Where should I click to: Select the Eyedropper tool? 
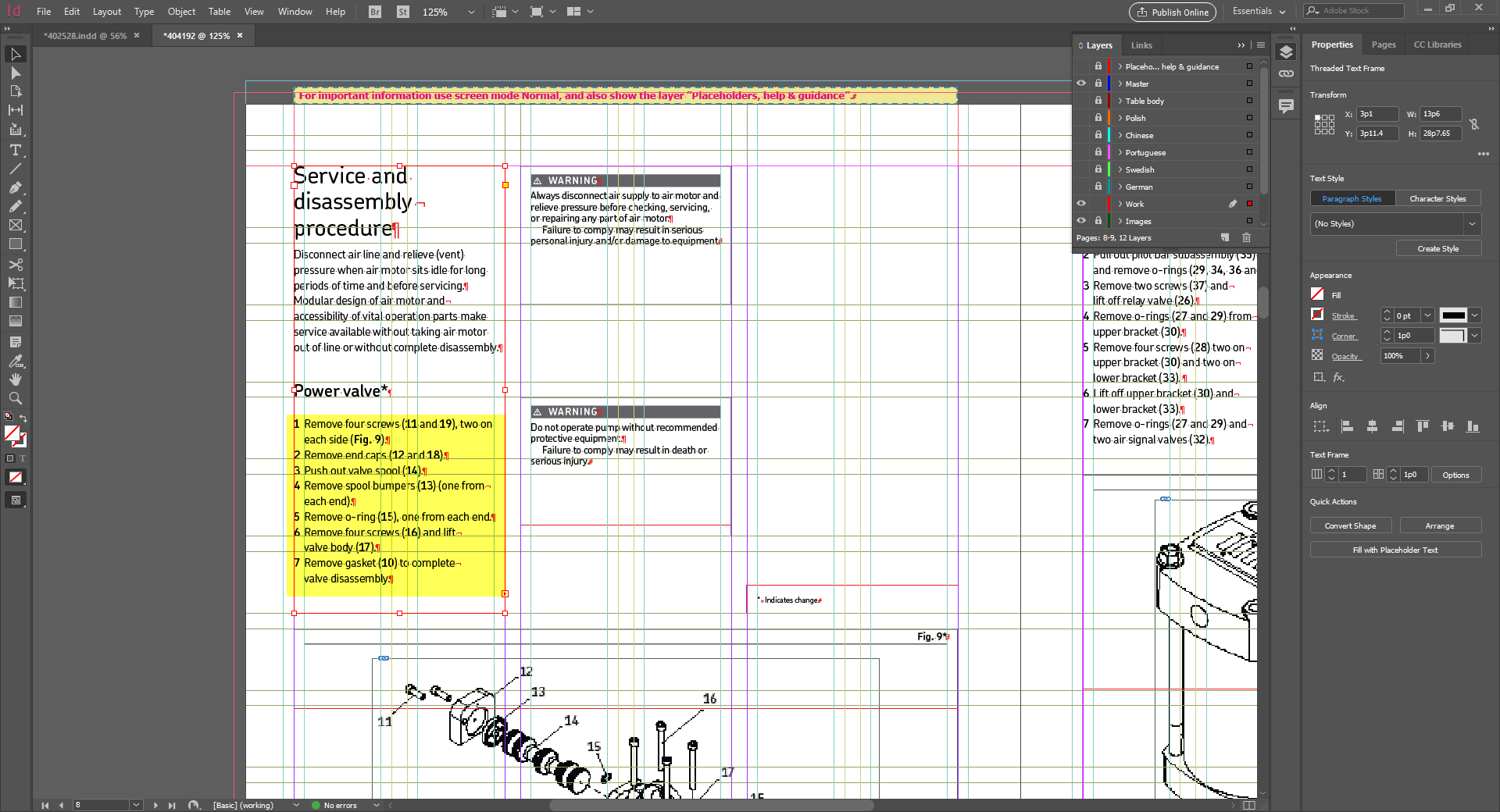pyautogui.click(x=16, y=361)
